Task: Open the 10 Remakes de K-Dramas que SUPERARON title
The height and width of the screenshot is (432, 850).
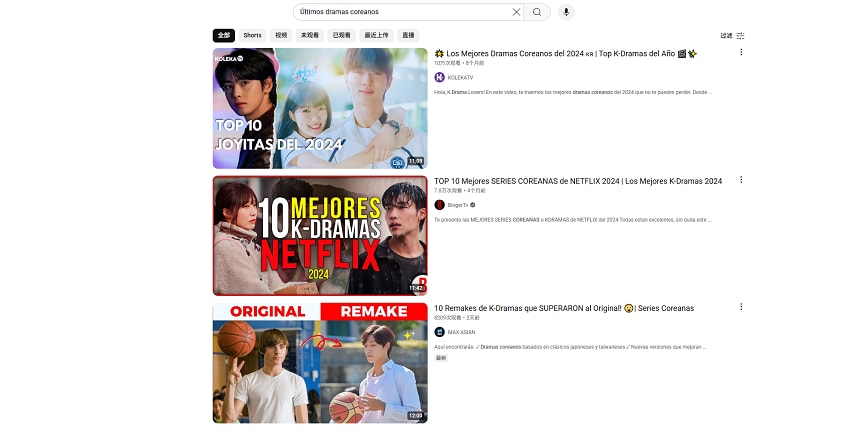Action: pyautogui.click(x=564, y=308)
